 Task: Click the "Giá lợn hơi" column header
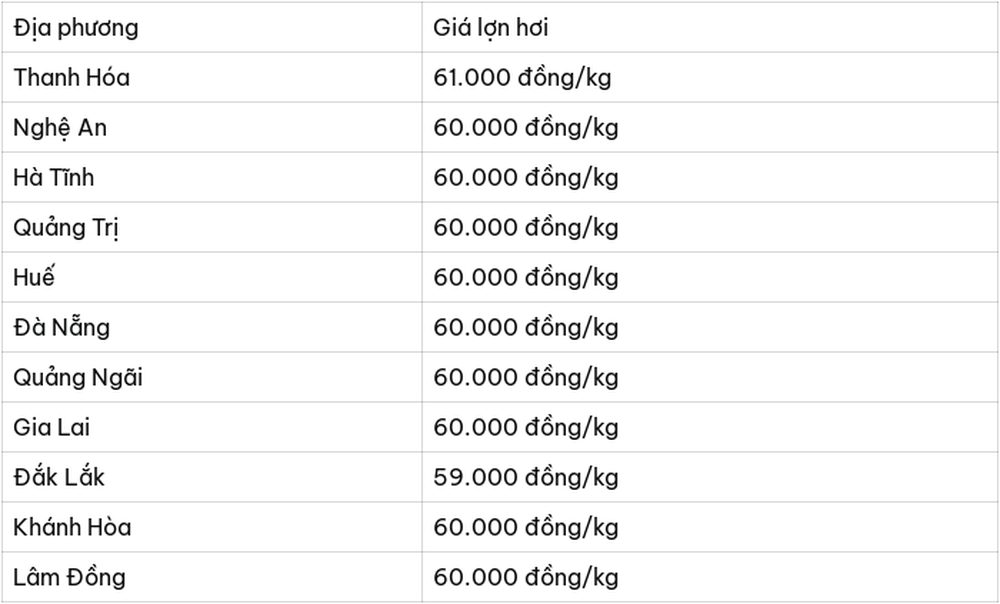coord(710,27)
